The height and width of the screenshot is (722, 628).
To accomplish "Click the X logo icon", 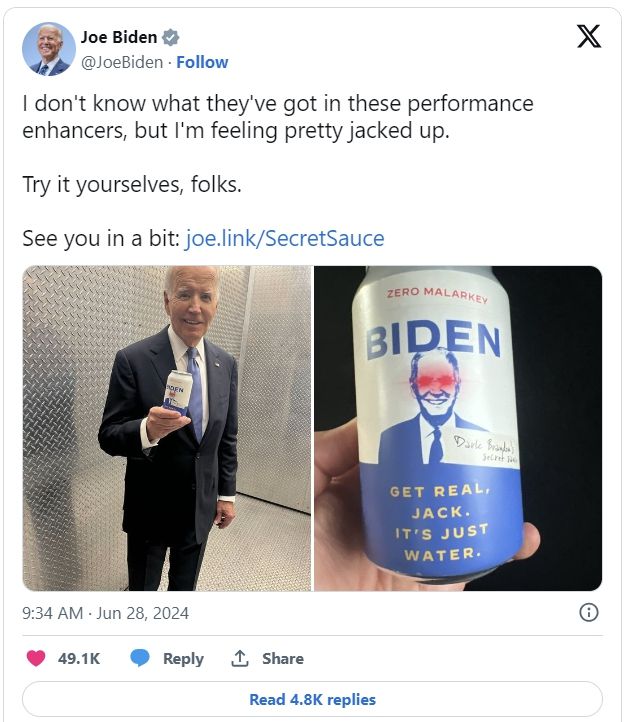I will coord(589,38).
